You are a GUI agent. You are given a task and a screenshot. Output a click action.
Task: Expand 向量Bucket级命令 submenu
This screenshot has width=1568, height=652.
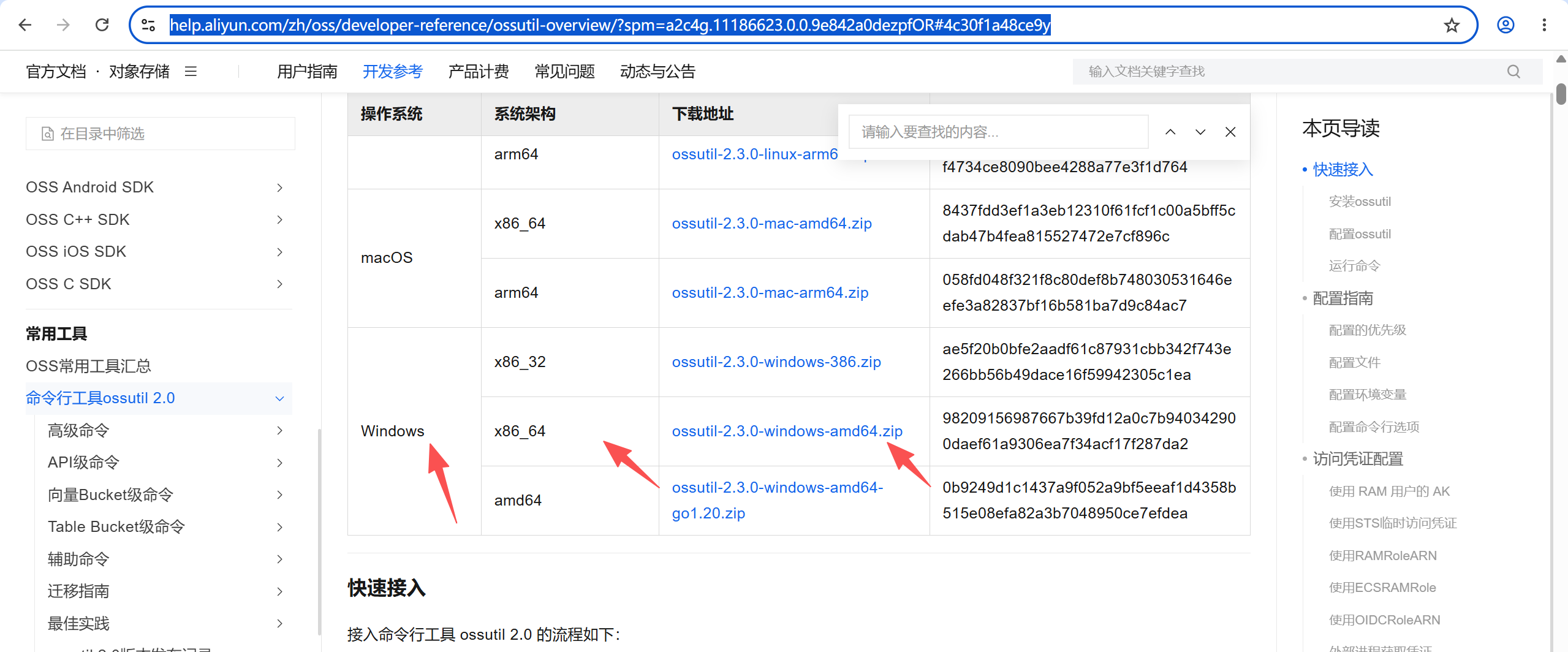coord(279,495)
